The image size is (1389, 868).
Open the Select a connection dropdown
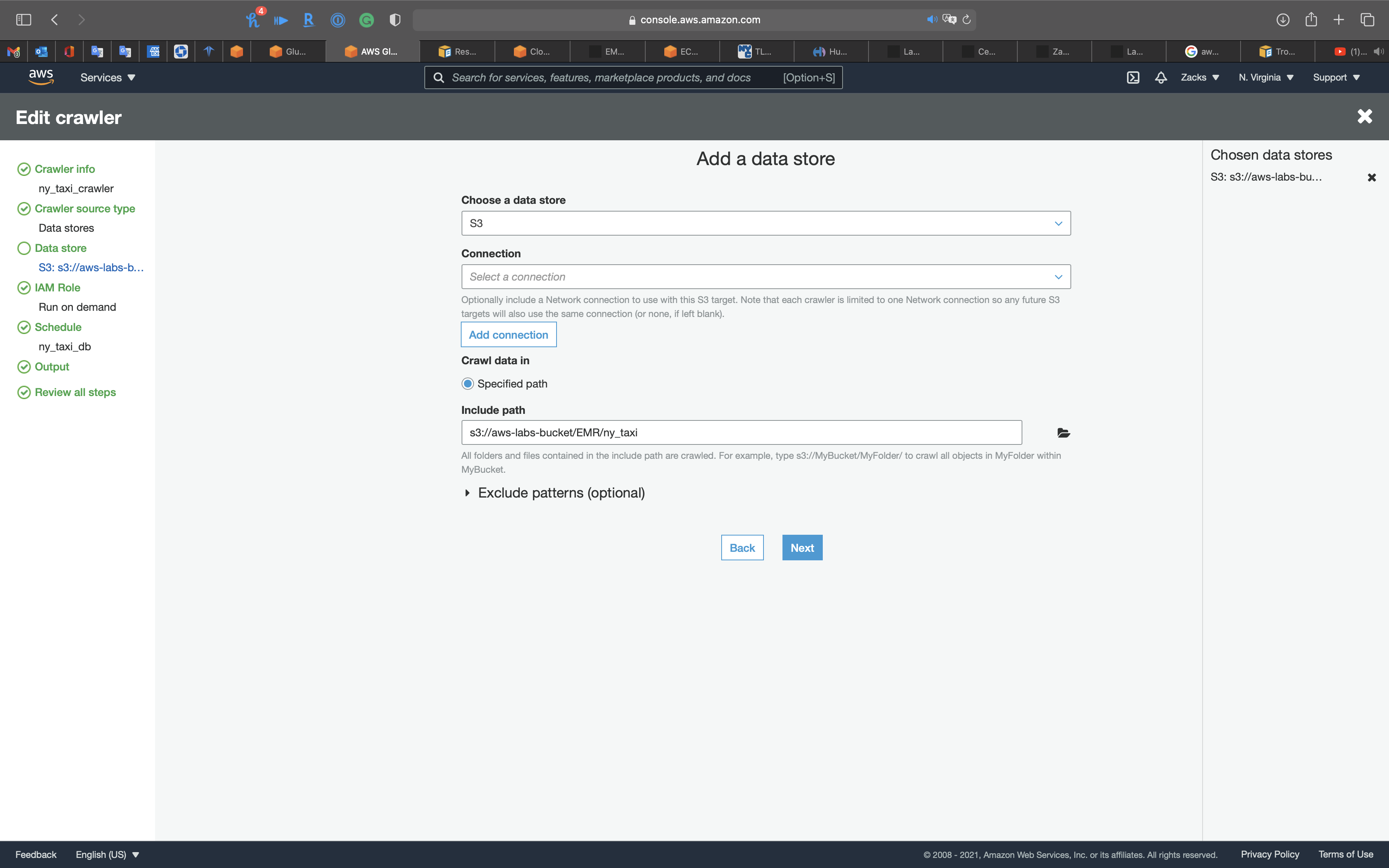pos(766,277)
